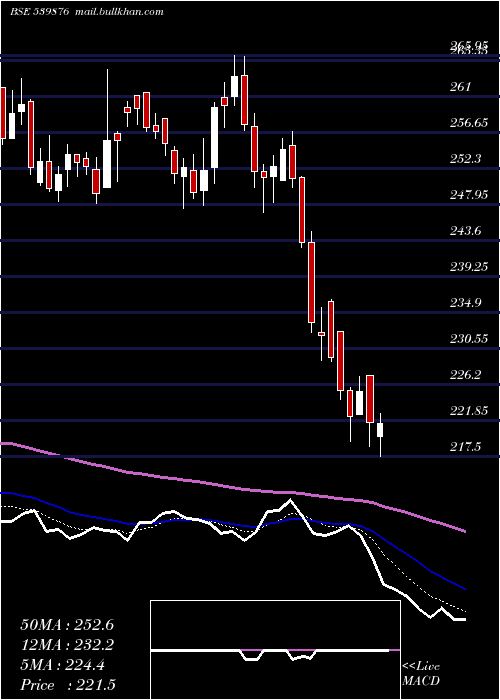Click the 239.25 price level label
Screen dimensions: 500x700
tap(469, 267)
